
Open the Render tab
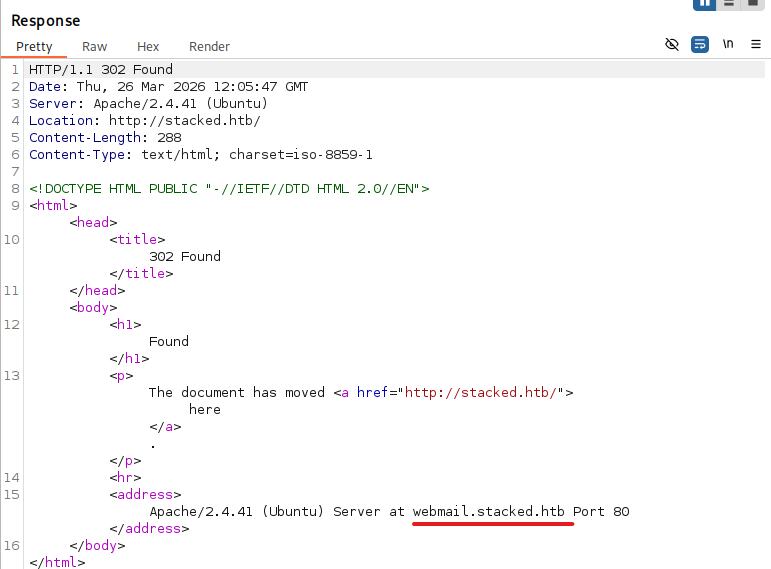pos(209,47)
